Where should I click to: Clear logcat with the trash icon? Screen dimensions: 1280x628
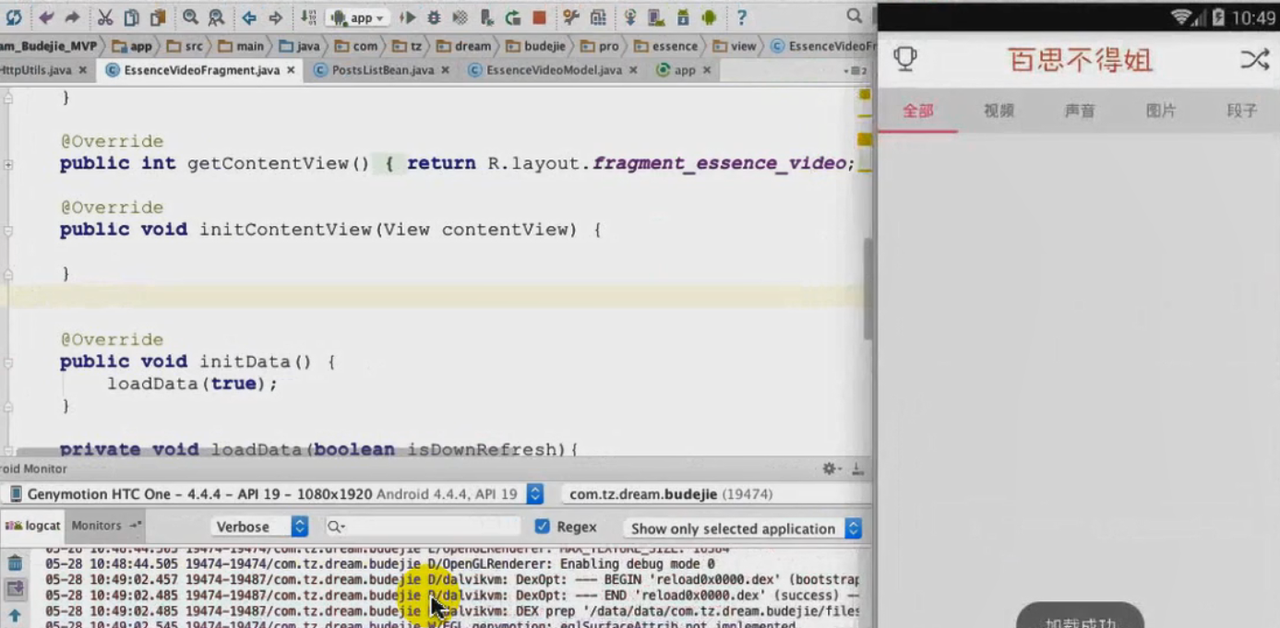click(15, 563)
